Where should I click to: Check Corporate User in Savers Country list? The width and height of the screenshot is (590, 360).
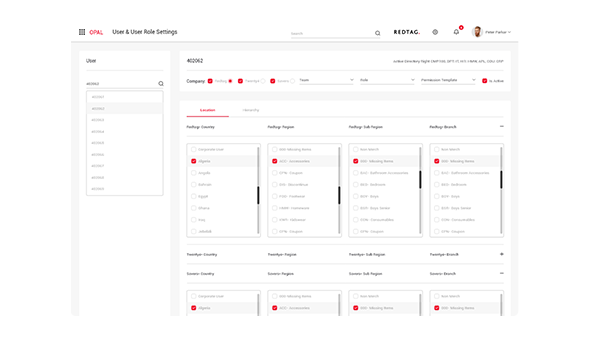point(193,296)
